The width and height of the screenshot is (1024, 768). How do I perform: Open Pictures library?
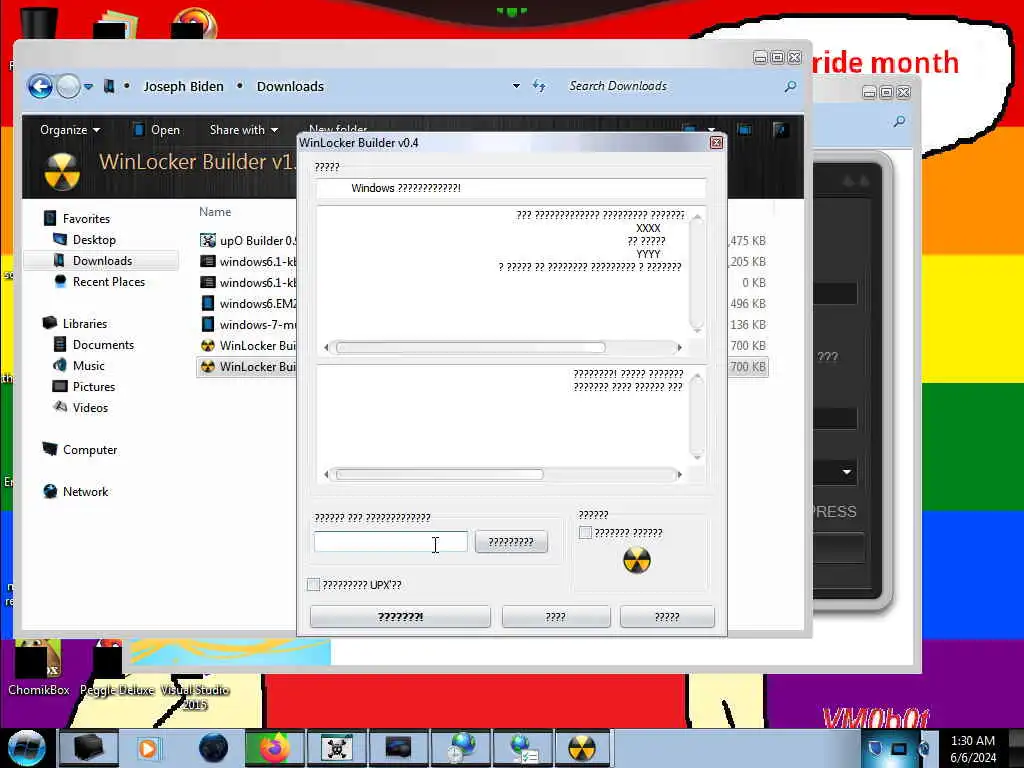pos(84,387)
